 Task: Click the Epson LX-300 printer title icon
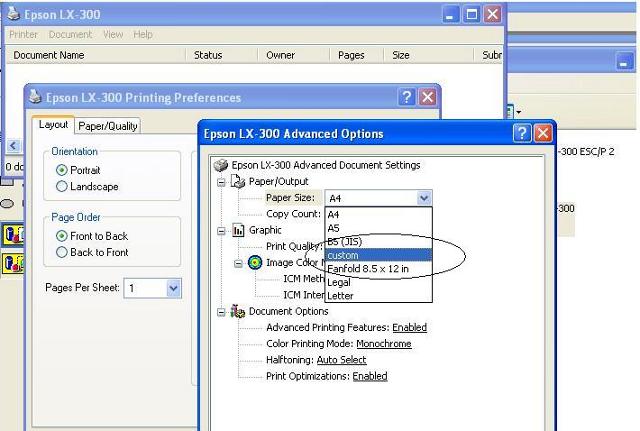(14, 13)
